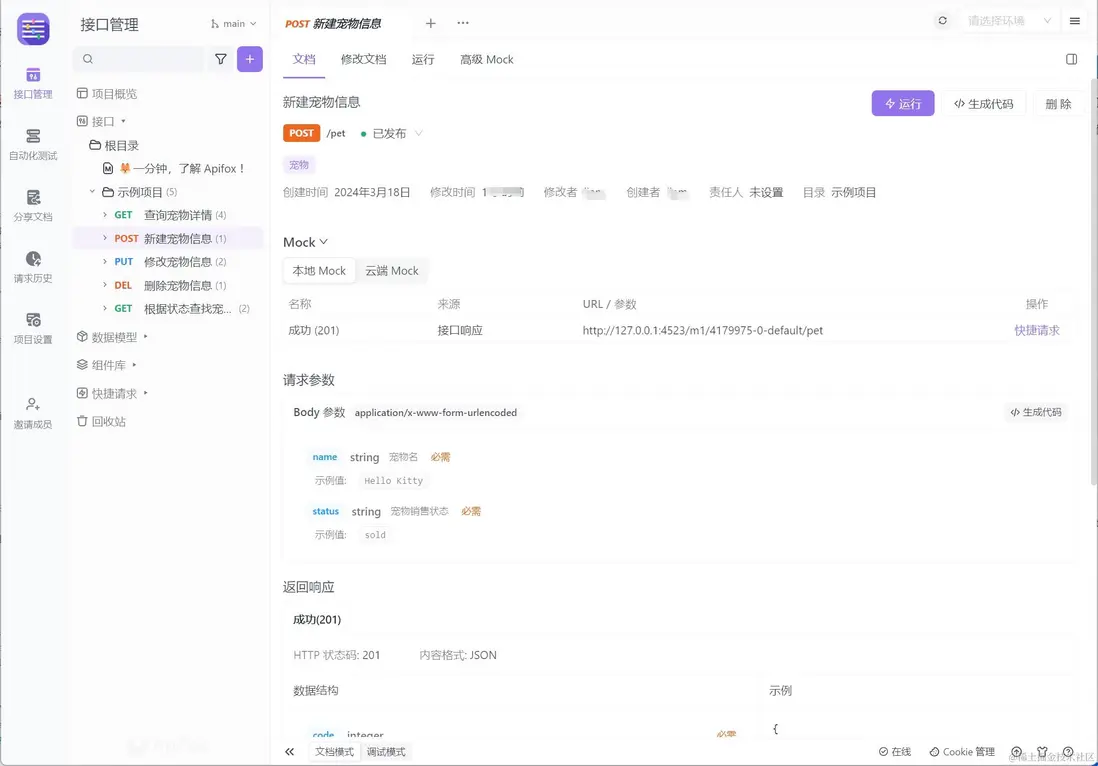The image size is (1098, 766).
Task: Collapse the 示例项目 folder
Action: click(x=92, y=192)
